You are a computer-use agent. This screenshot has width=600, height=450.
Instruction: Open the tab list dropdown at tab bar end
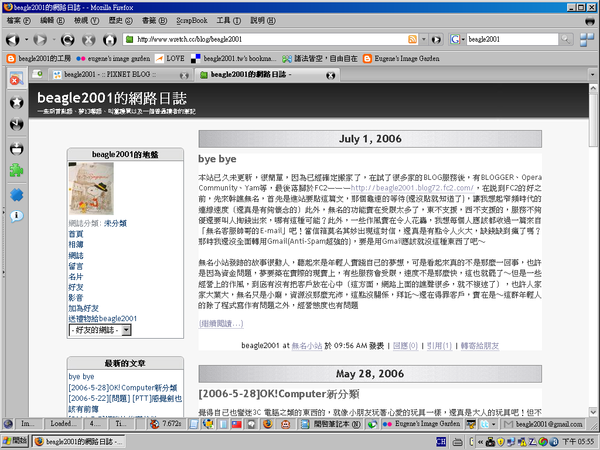(593, 75)
